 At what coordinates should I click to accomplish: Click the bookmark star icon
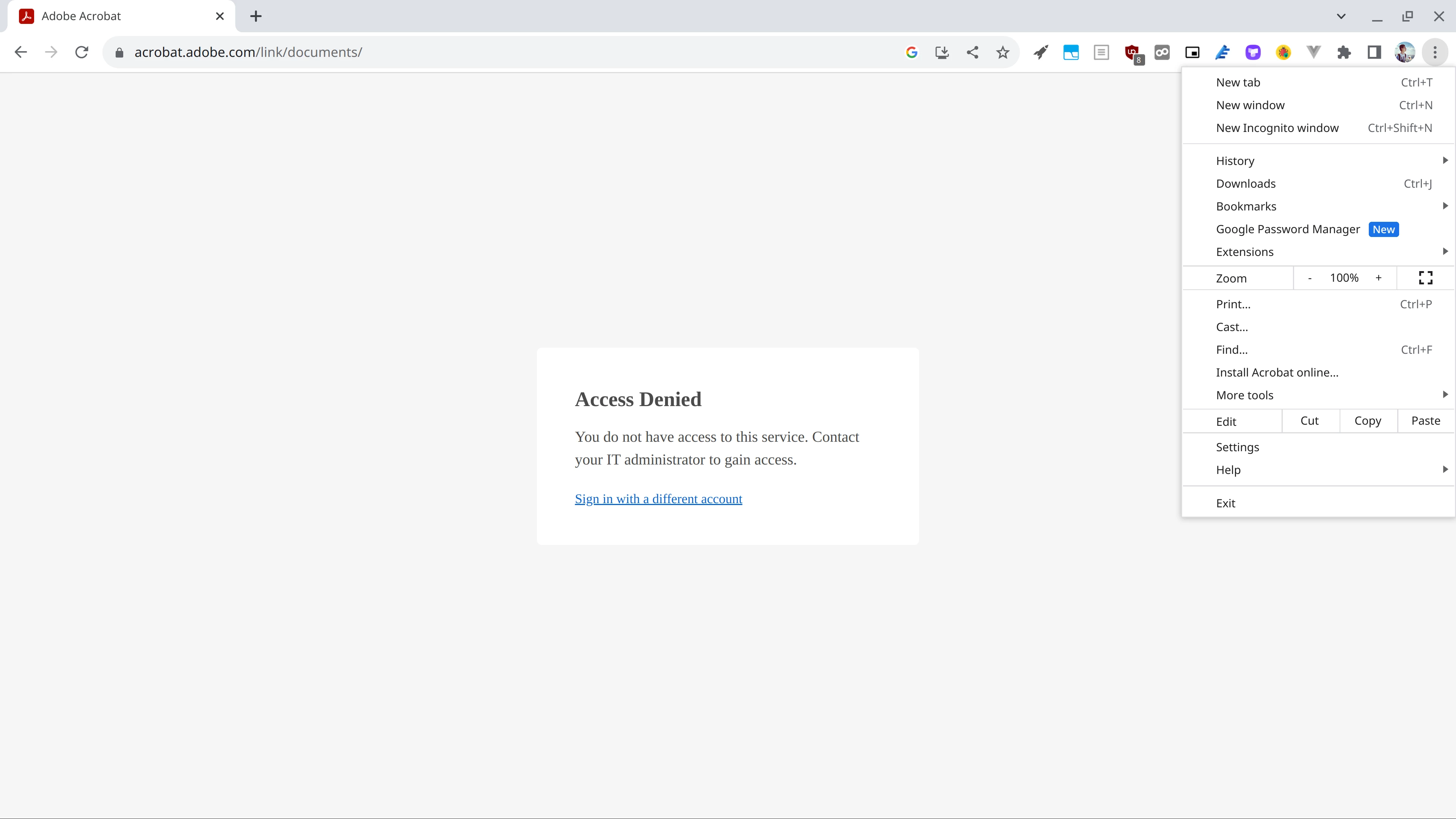[x=1002, y=53]
